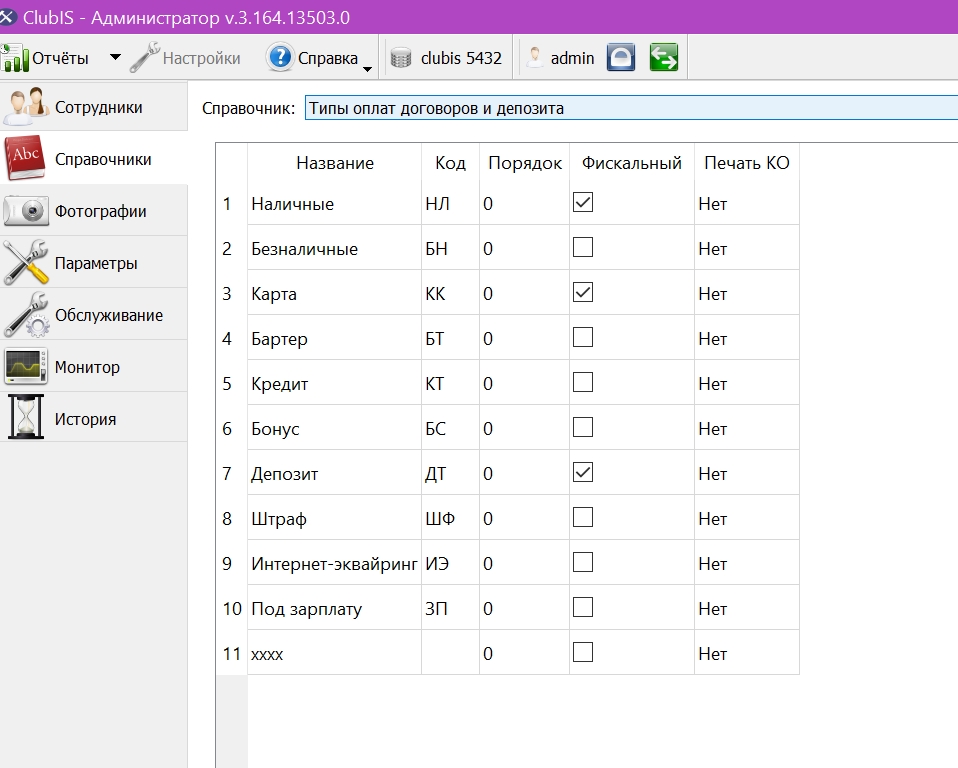
Task: Toggle Фискальный checkbox for Наличные
Action: point(583,202)
